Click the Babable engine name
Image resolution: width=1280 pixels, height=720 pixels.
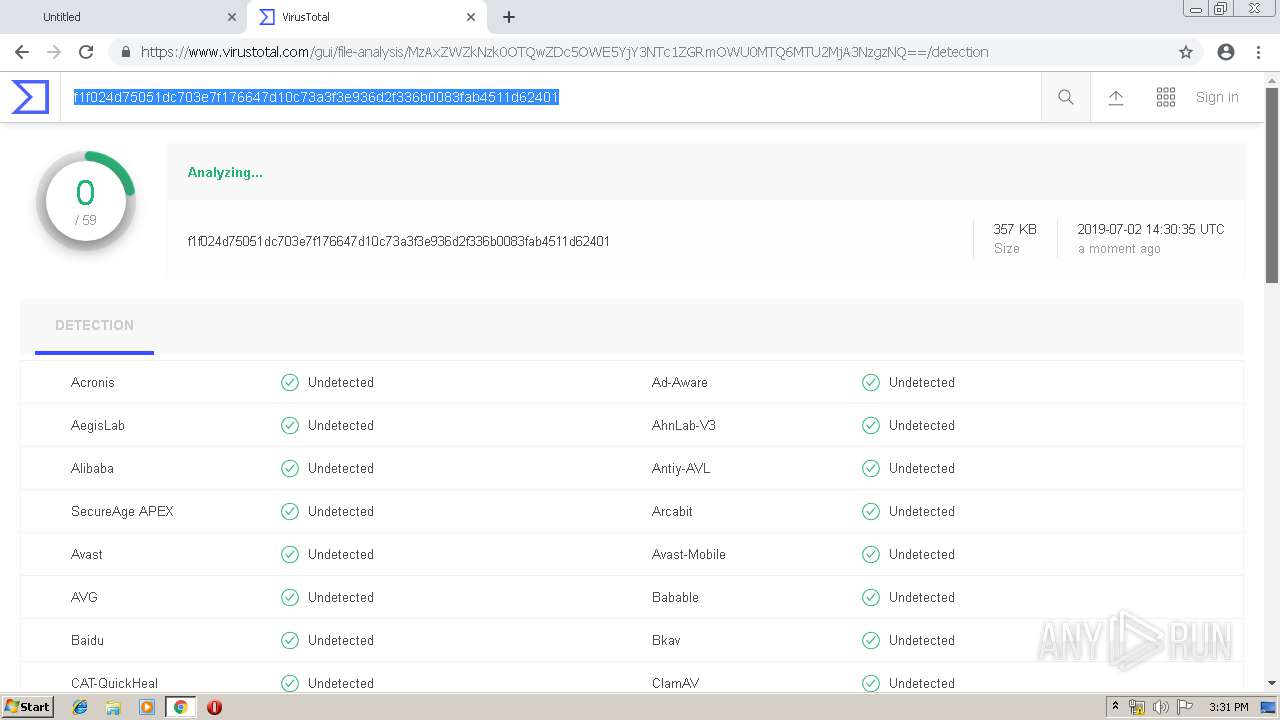[675, 597]
